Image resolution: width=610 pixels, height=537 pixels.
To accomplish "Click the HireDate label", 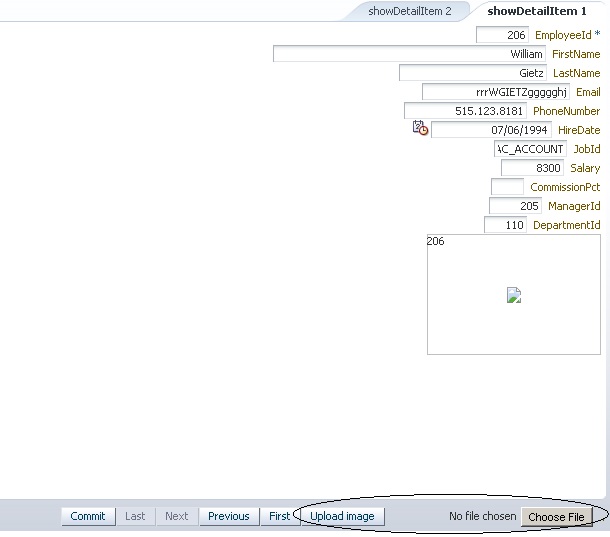I will tap(579, 130).
